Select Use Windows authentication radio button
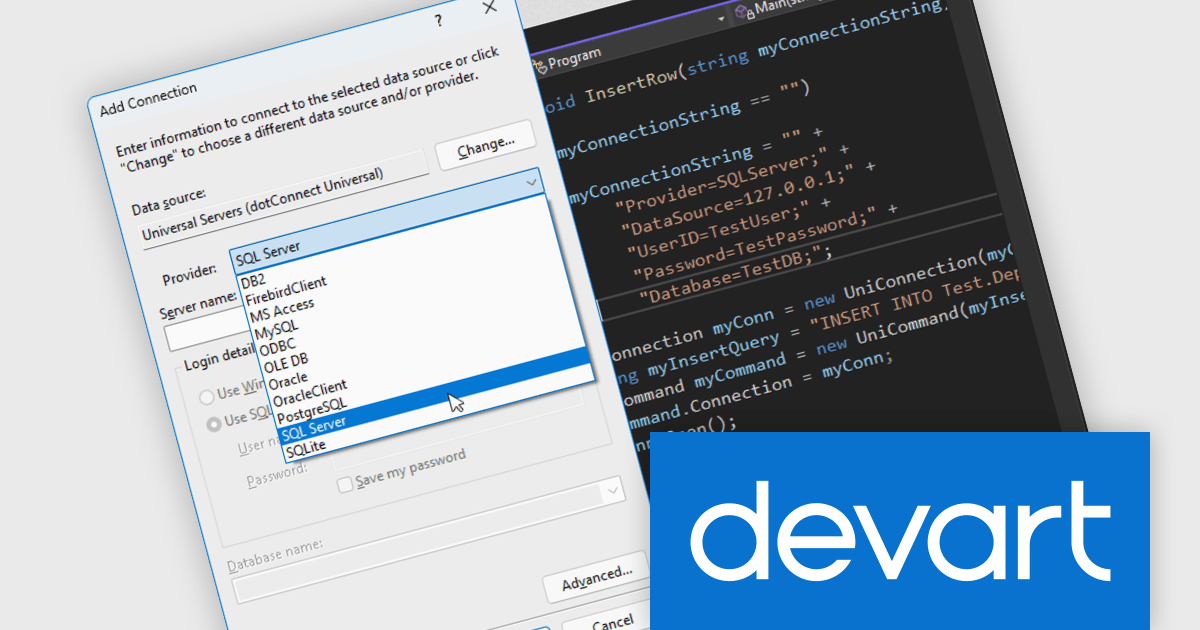Image resolution: width=1200 pixels, height=630 pixels. [x=207, y=397]
